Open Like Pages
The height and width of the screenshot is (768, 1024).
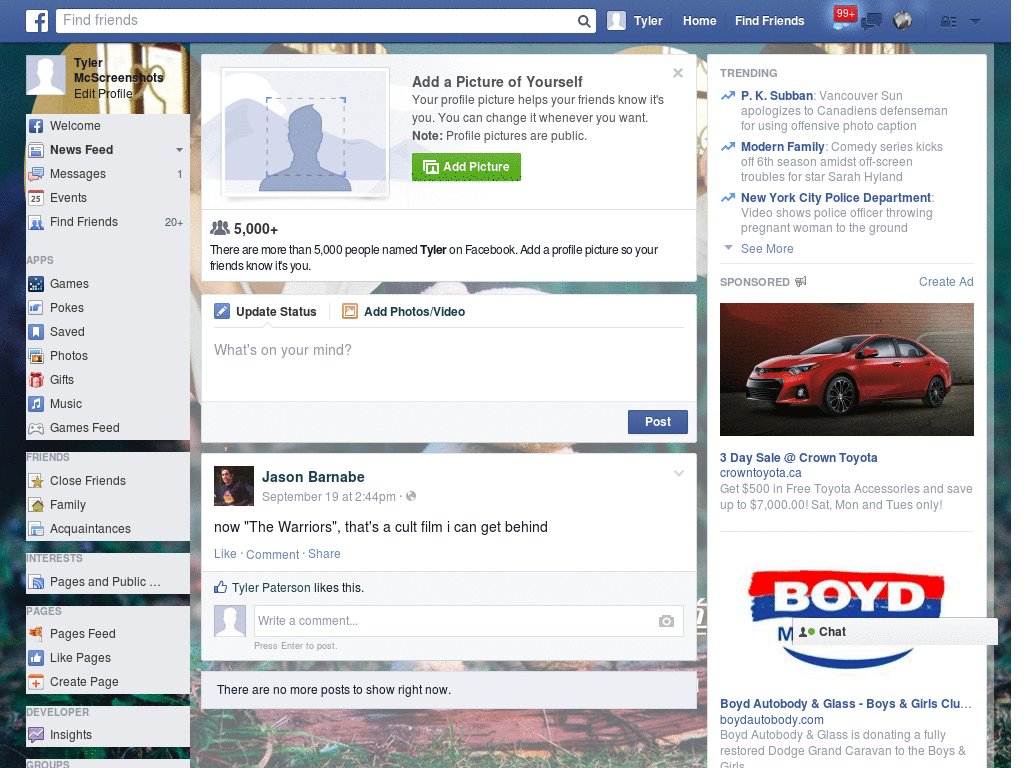[108, 658]
